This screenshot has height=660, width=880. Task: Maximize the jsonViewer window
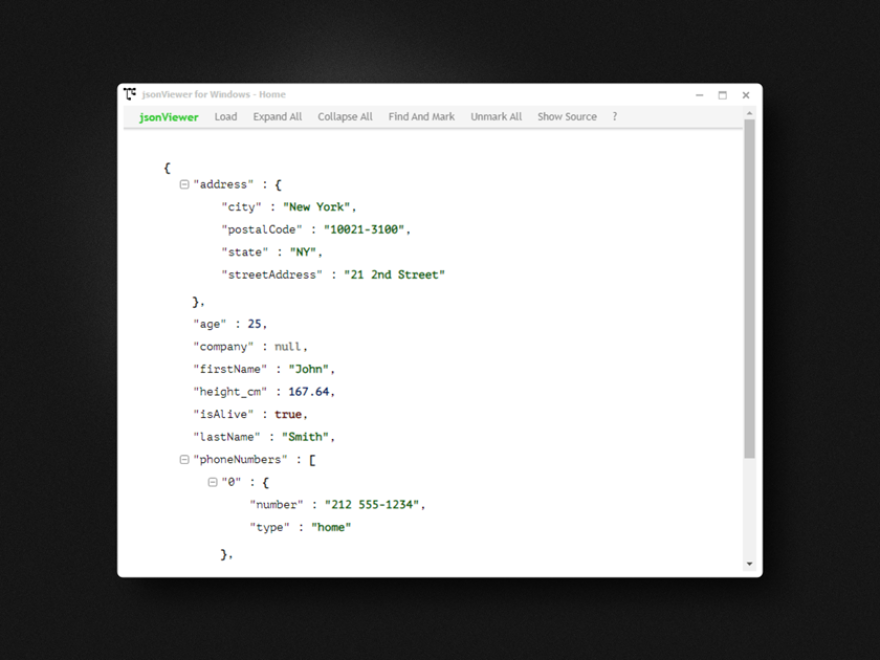[x=722, y=95]
